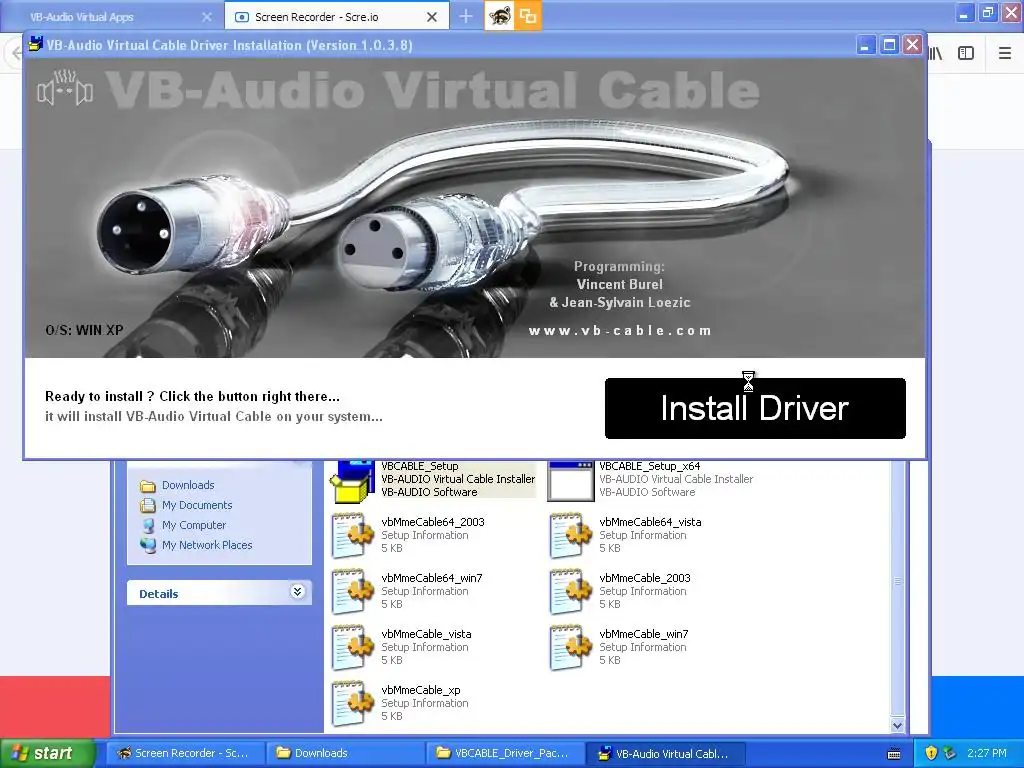Open My Documents in Explorer sidebar
Screen dimensions: 1024x768
click(197, 505)
